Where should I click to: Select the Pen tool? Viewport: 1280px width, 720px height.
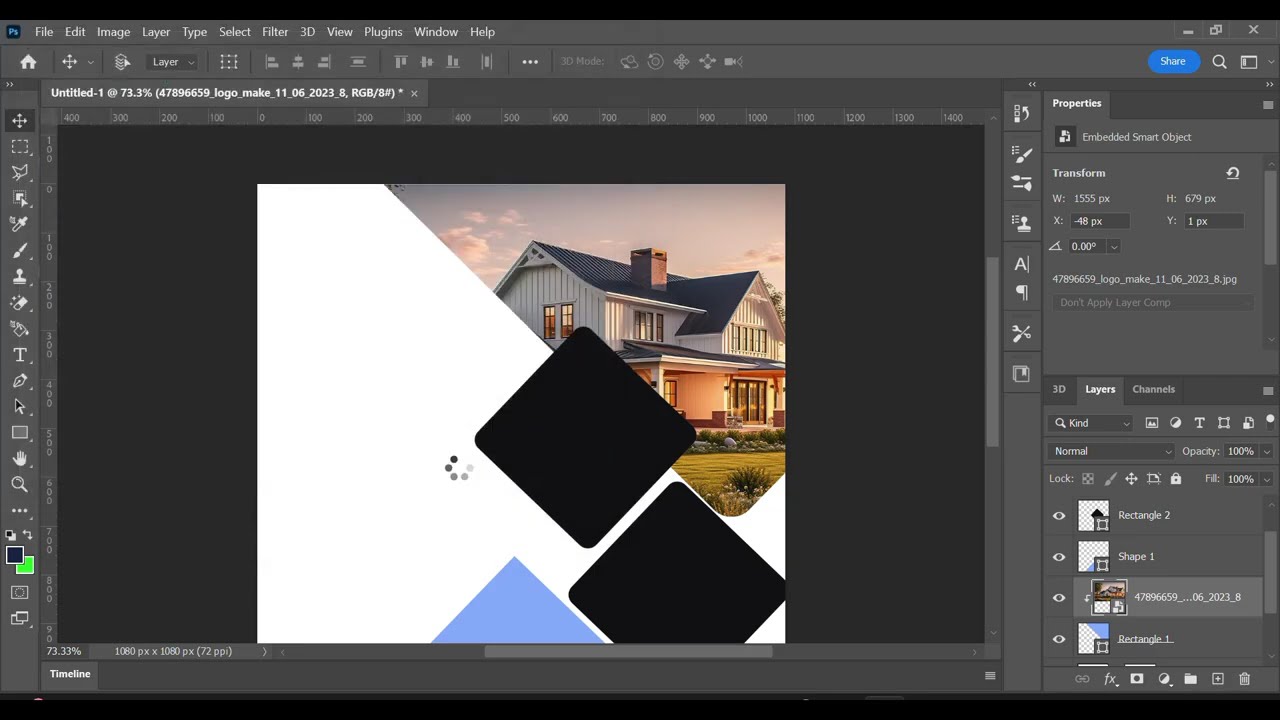20,381
